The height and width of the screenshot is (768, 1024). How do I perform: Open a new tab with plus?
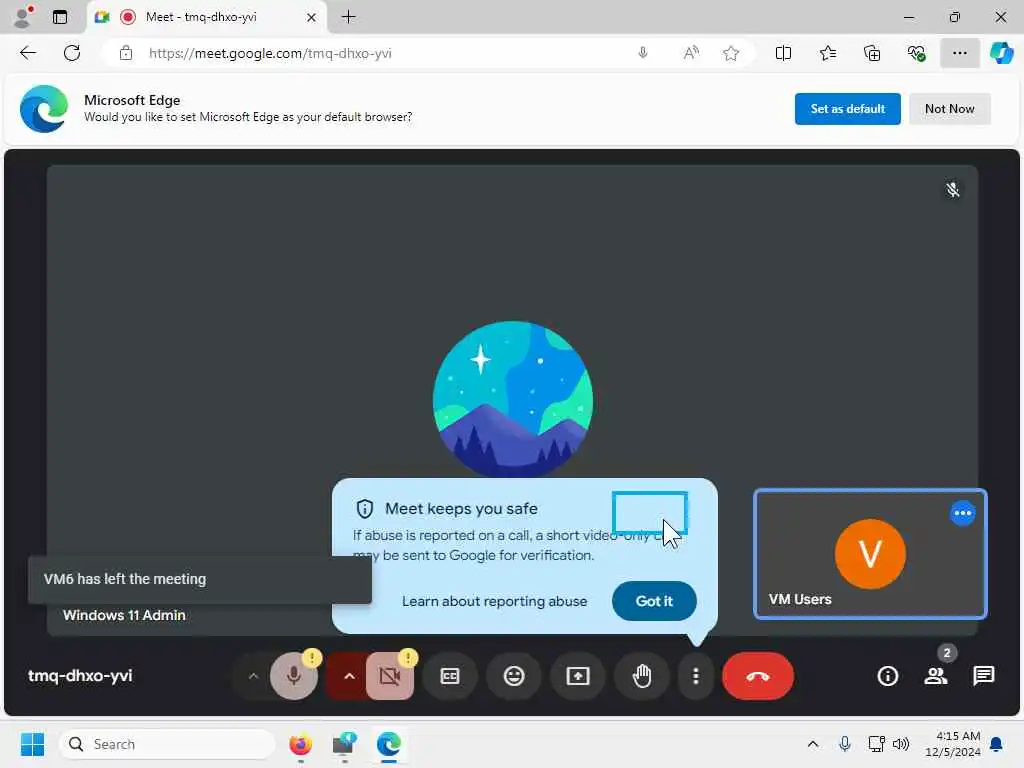click(x=349, y=17)
